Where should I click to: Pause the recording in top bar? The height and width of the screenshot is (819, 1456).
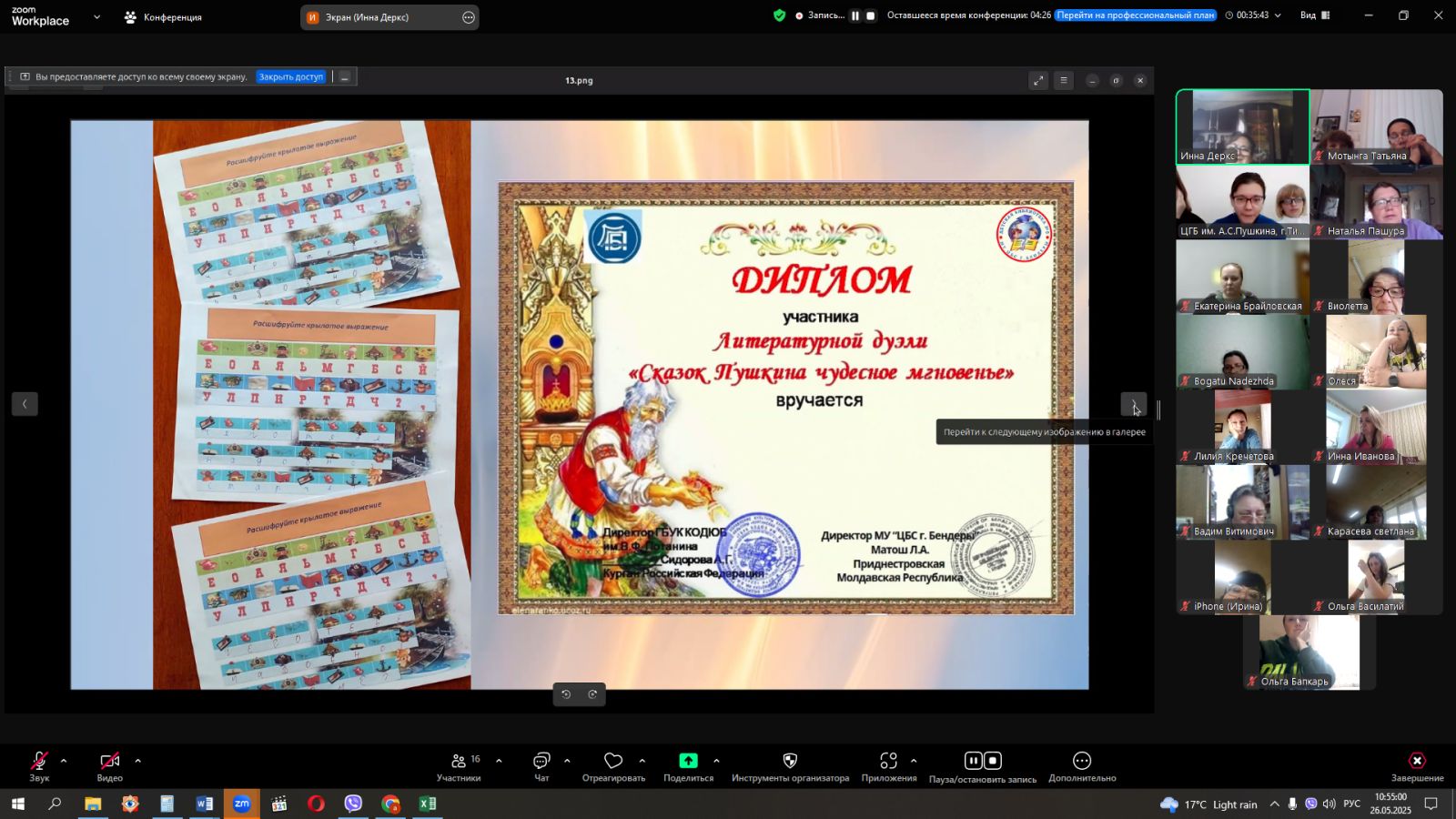[x=854, y=15]
